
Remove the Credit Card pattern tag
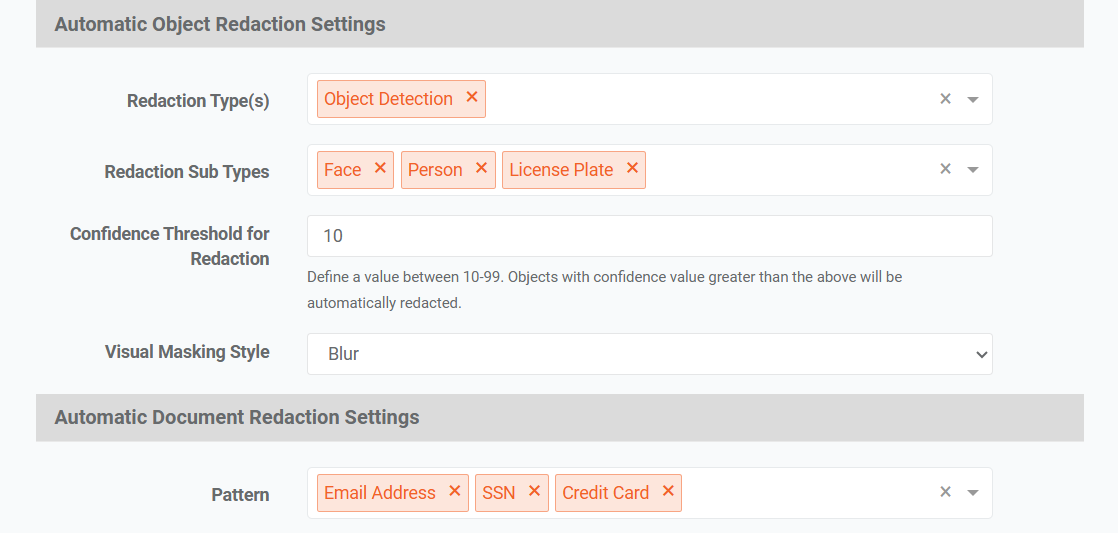click(x=668, y=491)
